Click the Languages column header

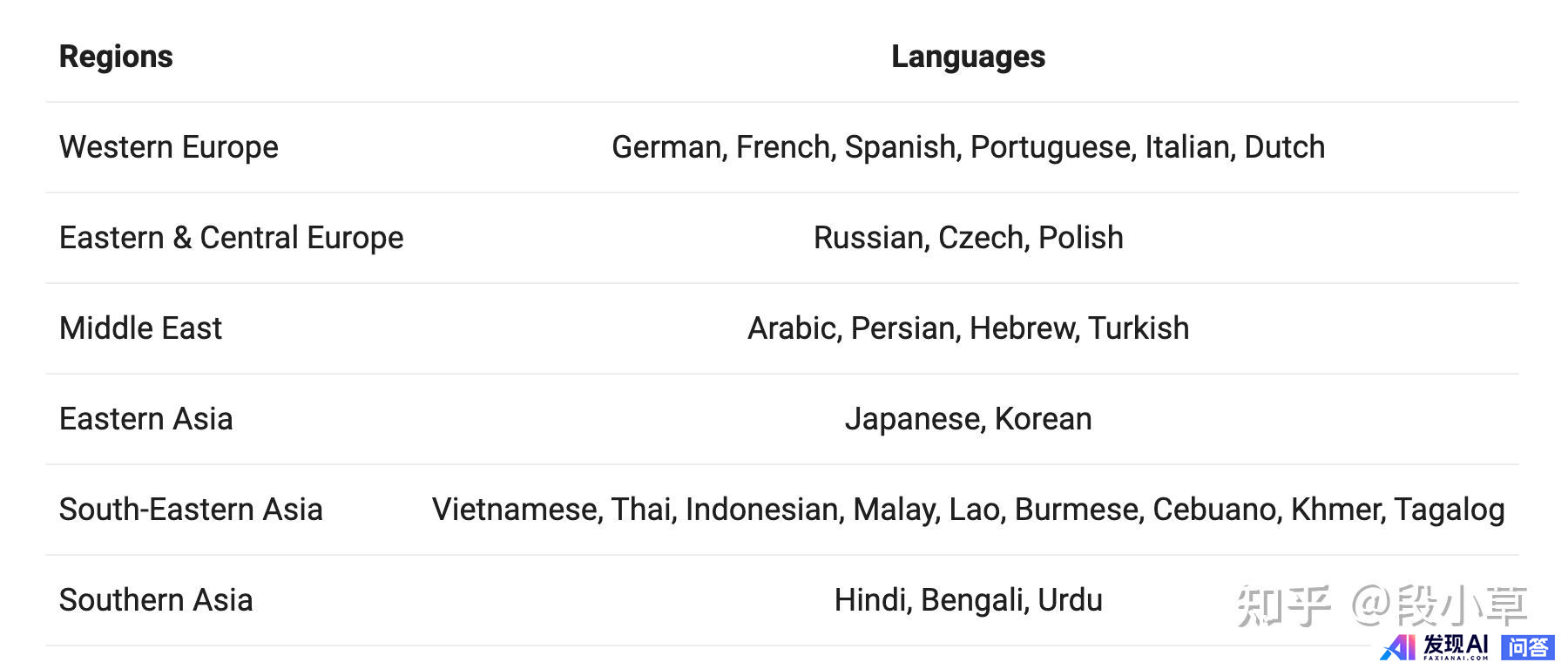point(968,57)
